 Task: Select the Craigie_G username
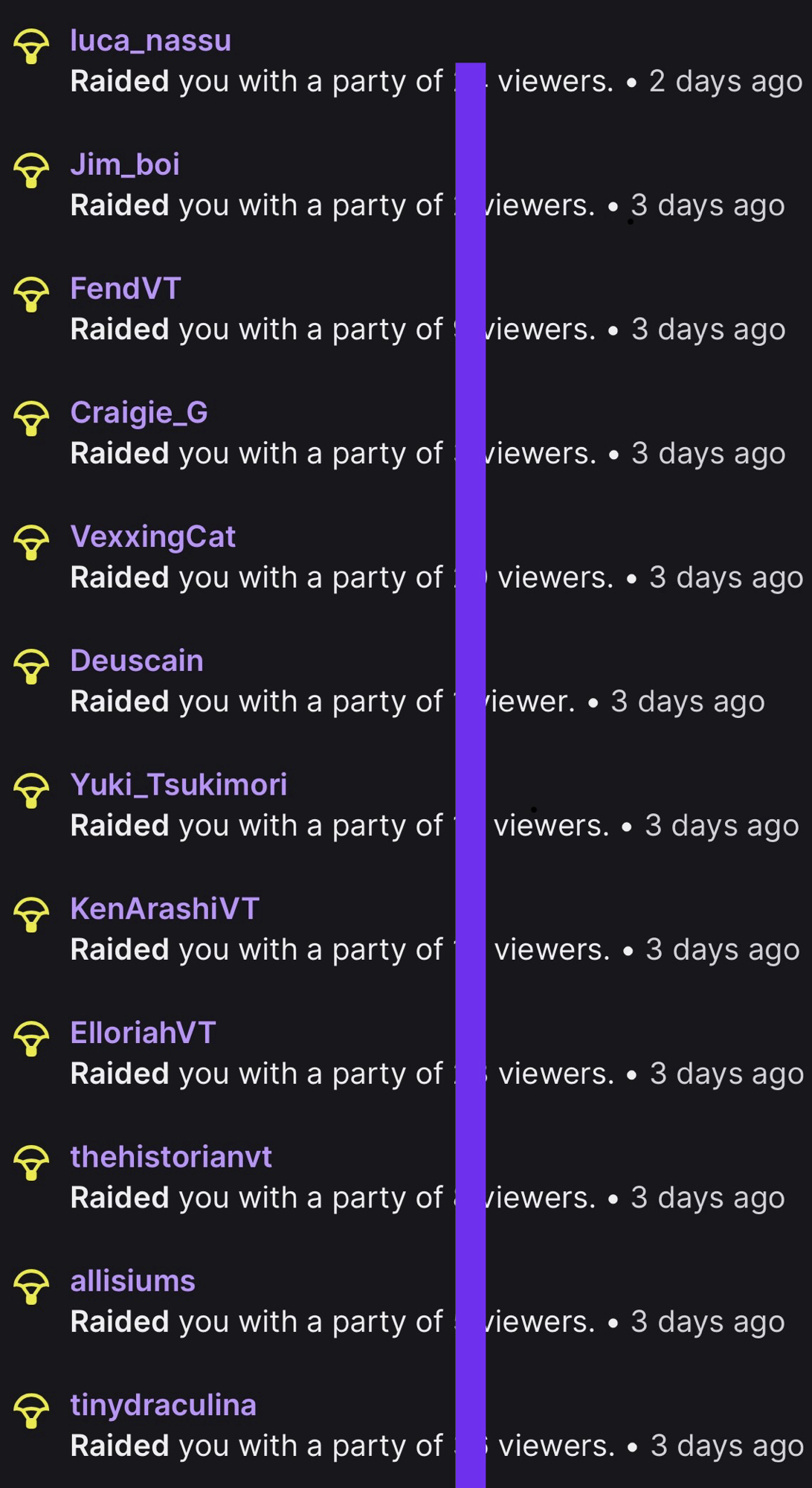139,413
